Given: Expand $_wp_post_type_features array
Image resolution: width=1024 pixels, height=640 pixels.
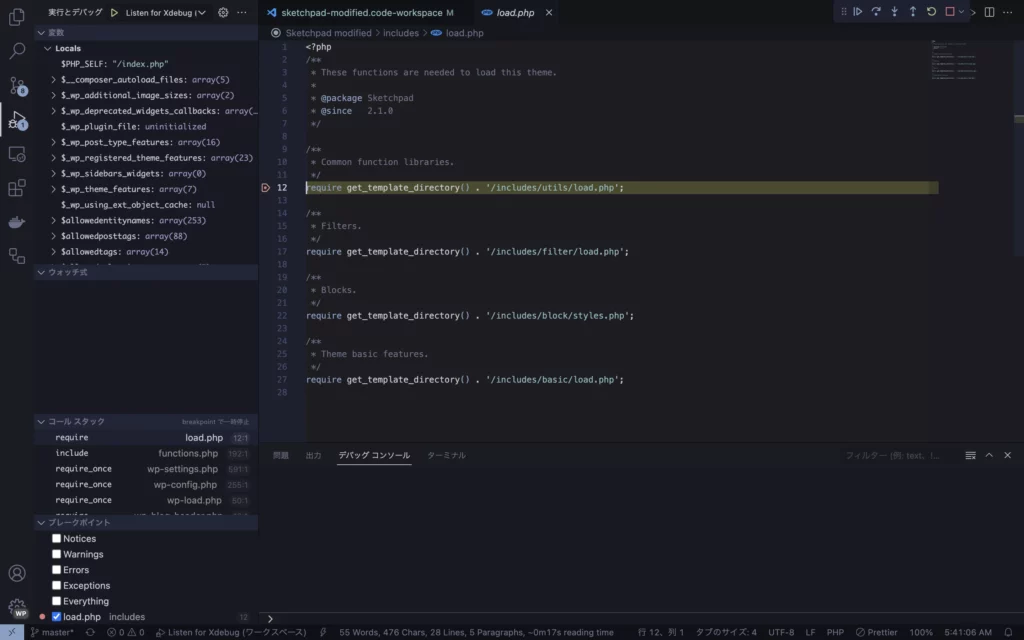Looking at the screenshot, I should [54, 142].
